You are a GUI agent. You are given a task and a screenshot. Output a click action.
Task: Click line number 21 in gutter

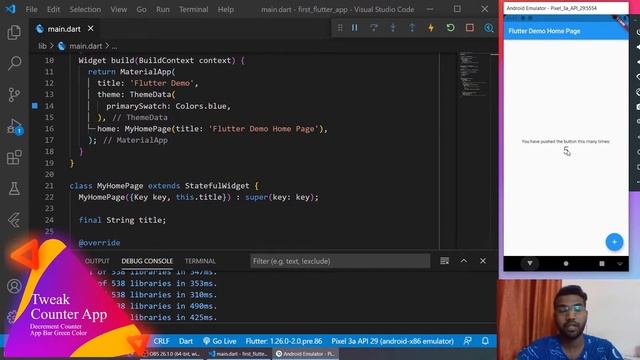pyautogui.click(x=49, y=186)
